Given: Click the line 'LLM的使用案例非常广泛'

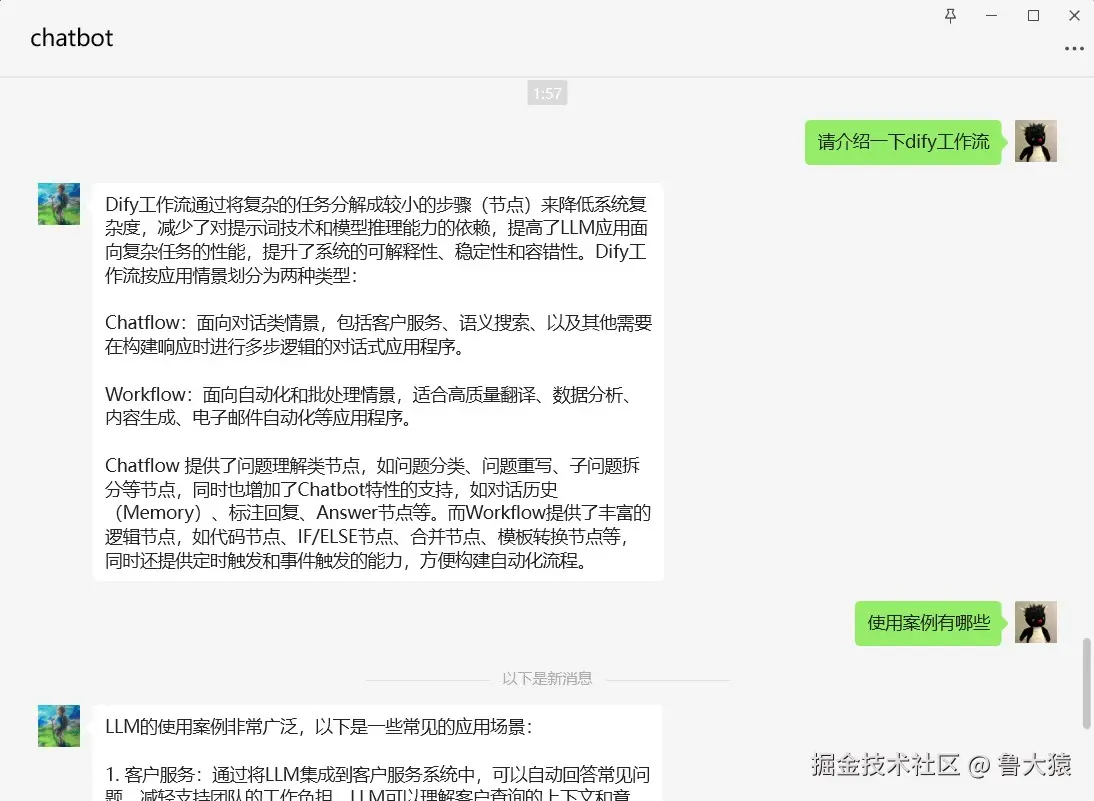Looking at the screenshot, I should [319, 727].
